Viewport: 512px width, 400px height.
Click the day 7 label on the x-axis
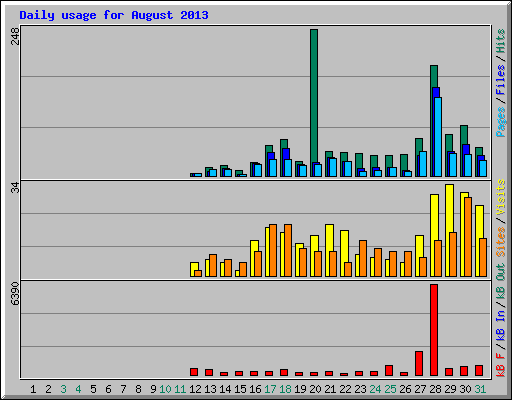(x=123, y=389)
